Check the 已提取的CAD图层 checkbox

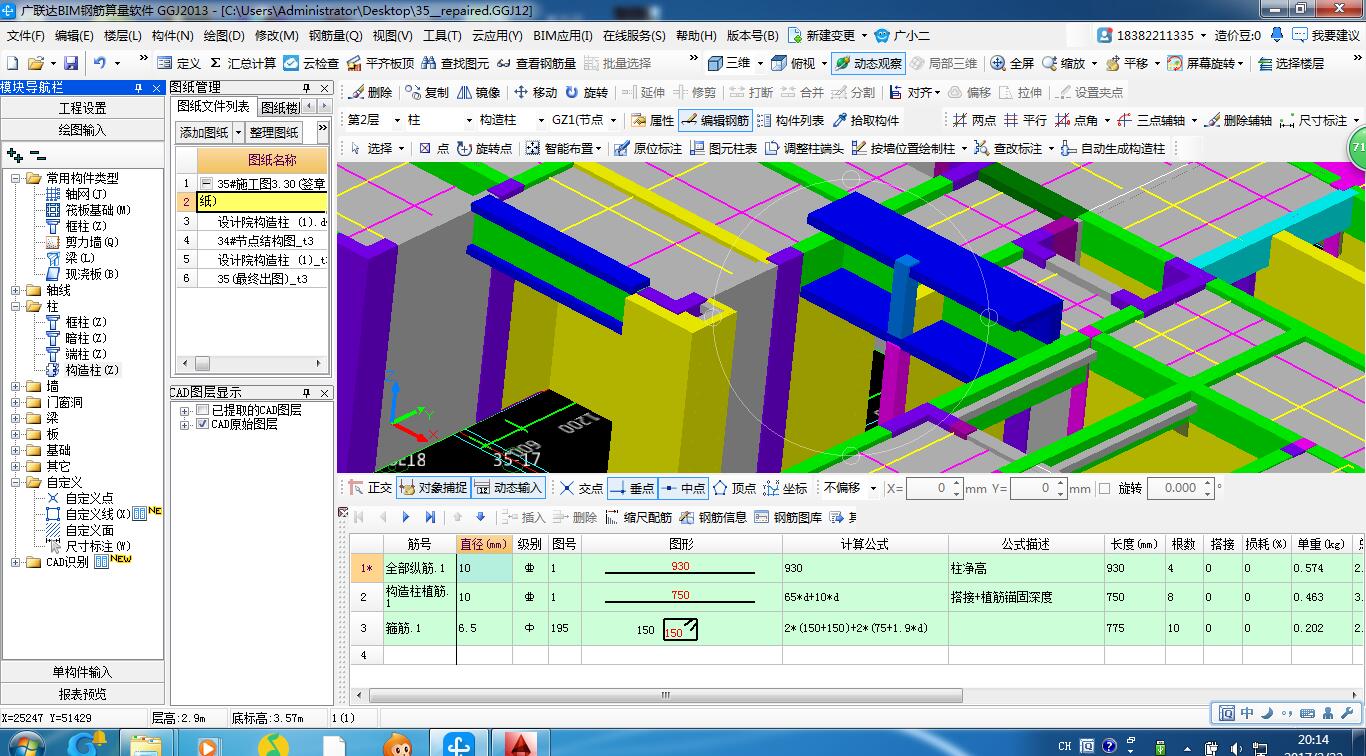[x=203, y=410]
